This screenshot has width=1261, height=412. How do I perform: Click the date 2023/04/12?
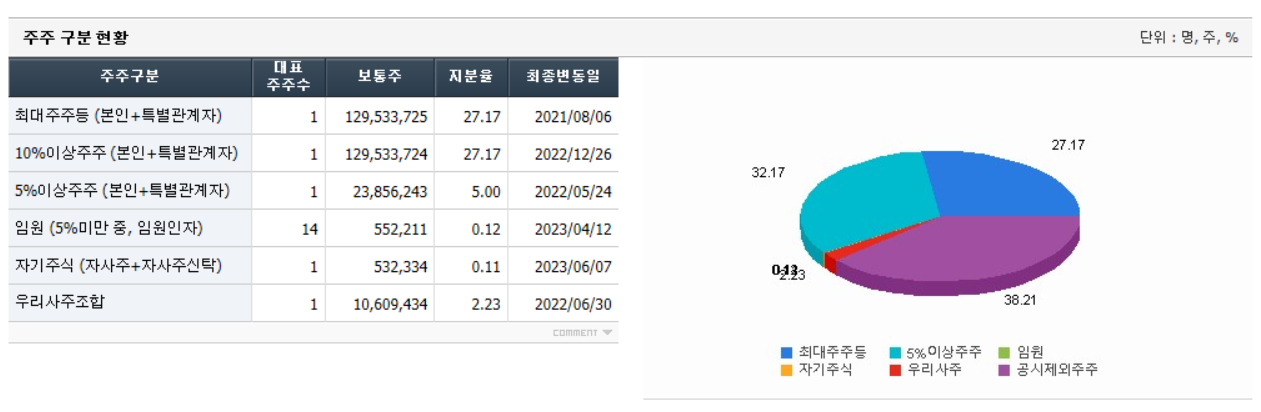pyautogui.click(x=574, y=229)
